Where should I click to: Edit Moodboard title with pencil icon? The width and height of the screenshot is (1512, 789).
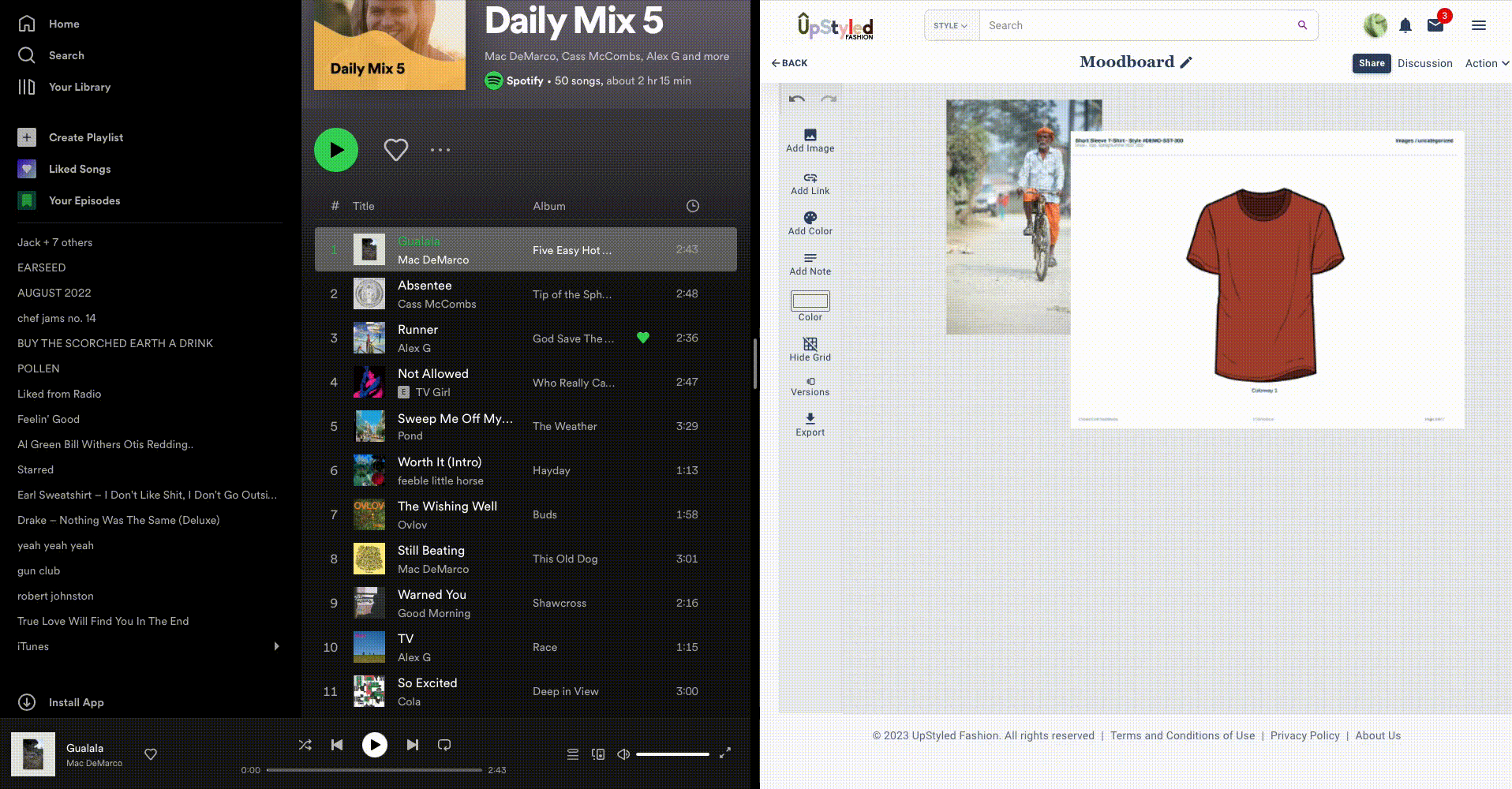1186,62
